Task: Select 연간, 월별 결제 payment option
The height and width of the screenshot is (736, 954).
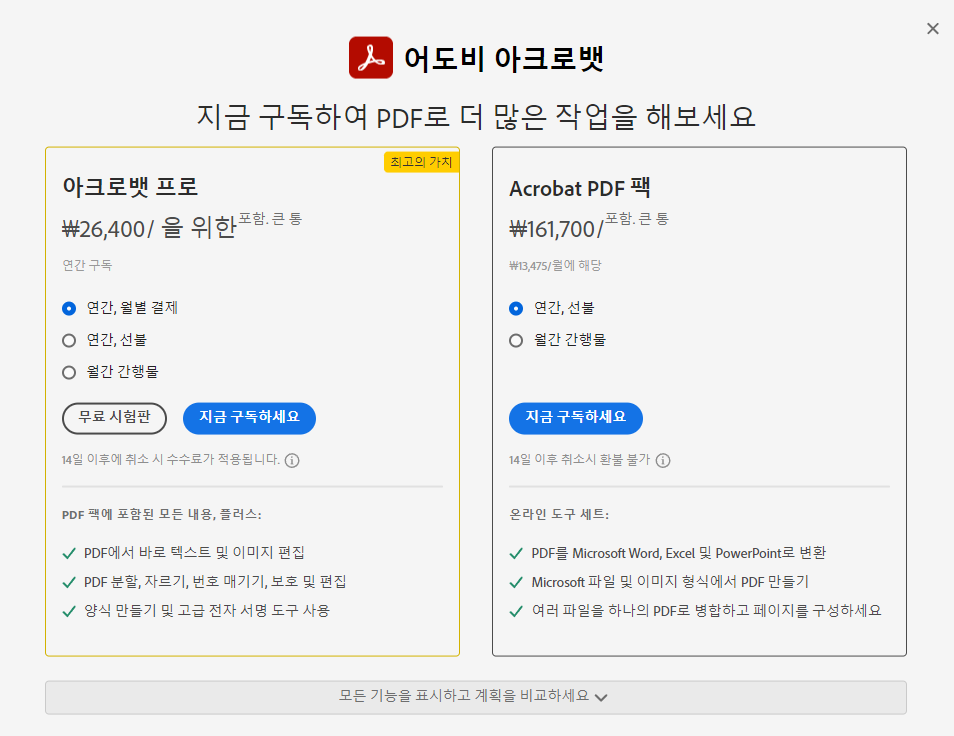Action: (67, 308)
